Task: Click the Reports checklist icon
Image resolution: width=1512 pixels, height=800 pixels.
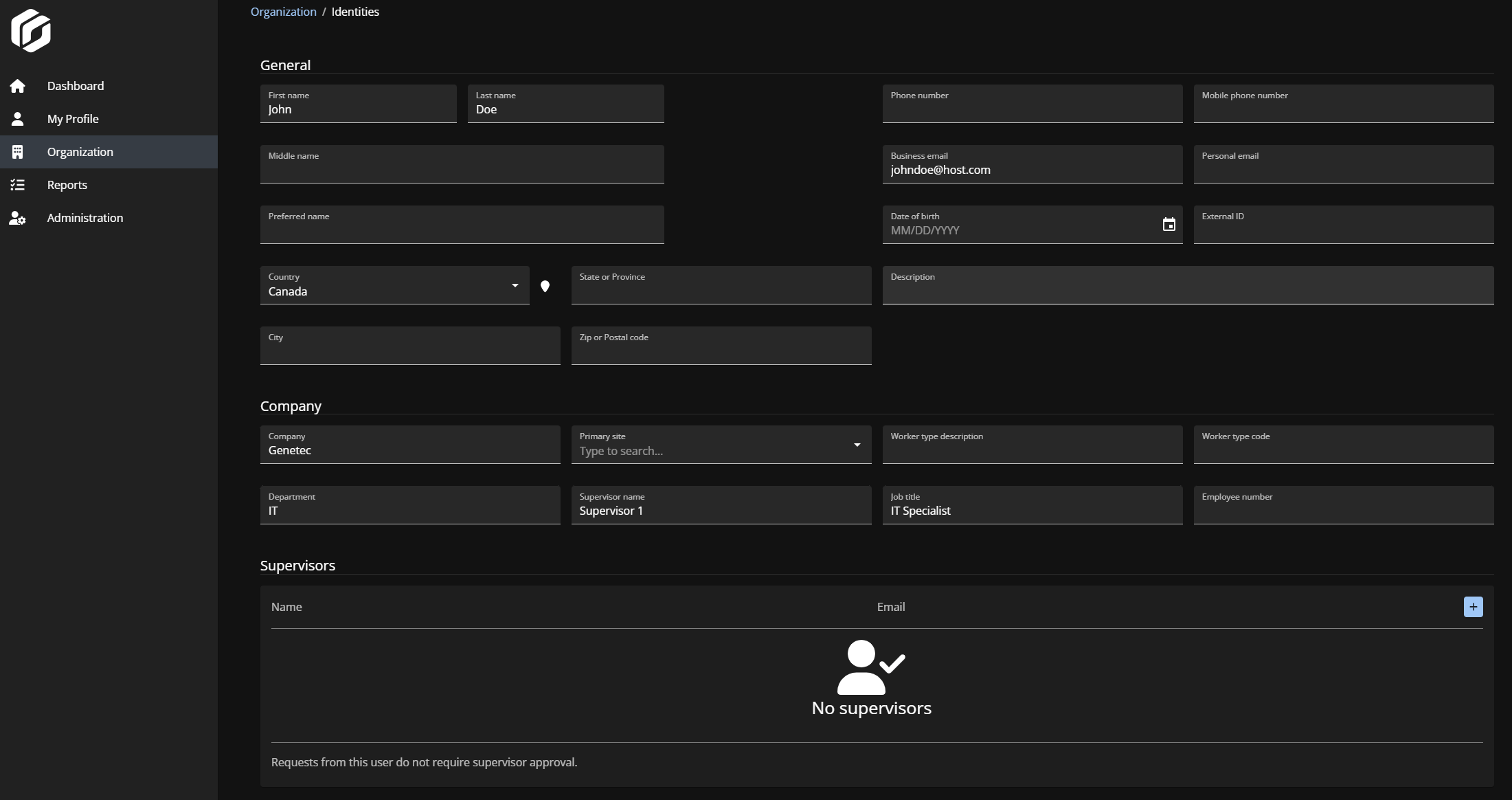Action: click(x=18, y=185)
